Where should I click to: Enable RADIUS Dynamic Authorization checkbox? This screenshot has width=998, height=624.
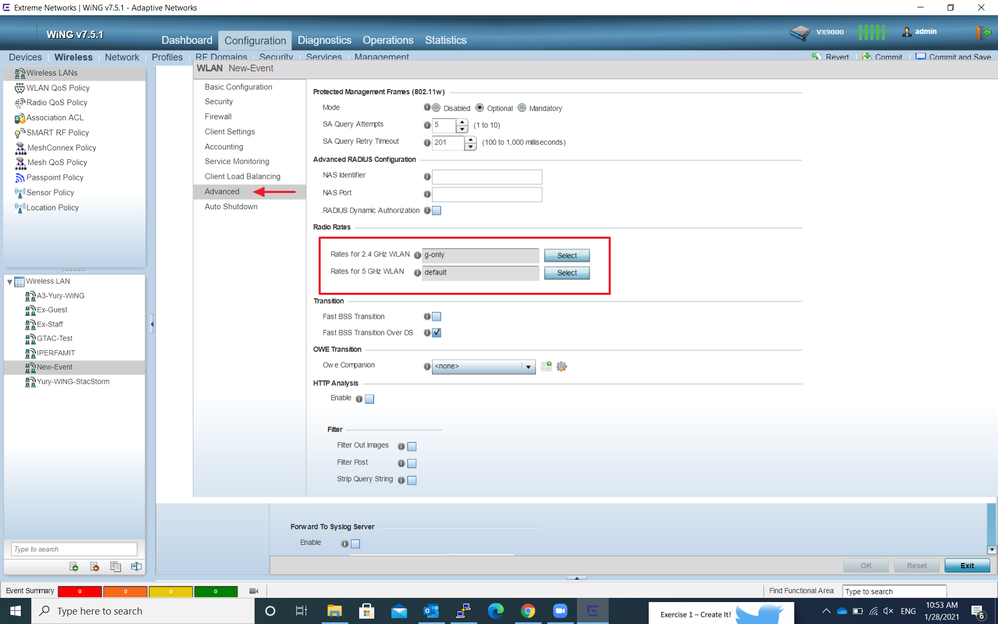pos(436,211)
